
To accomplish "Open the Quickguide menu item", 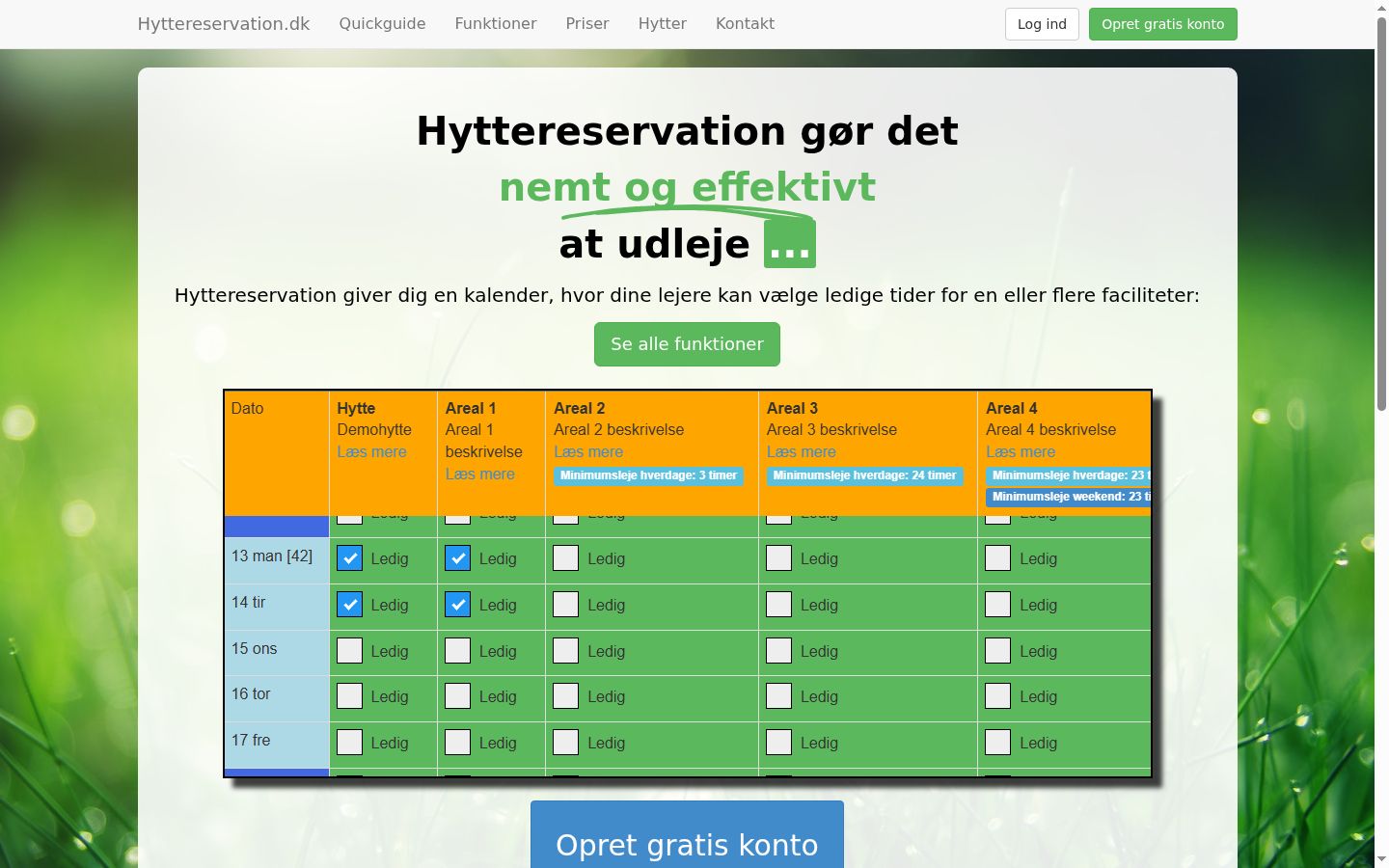I will tap(382, 24).
